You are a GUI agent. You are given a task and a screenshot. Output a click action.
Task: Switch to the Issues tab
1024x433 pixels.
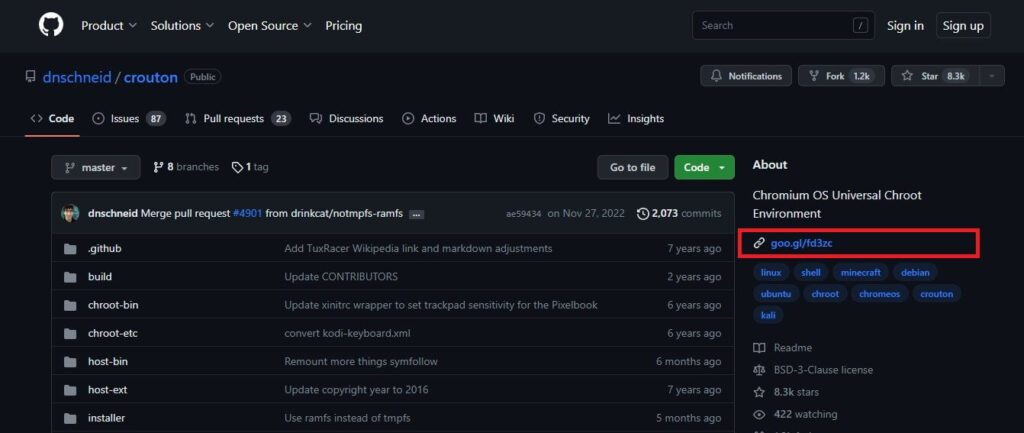(129, 118)
